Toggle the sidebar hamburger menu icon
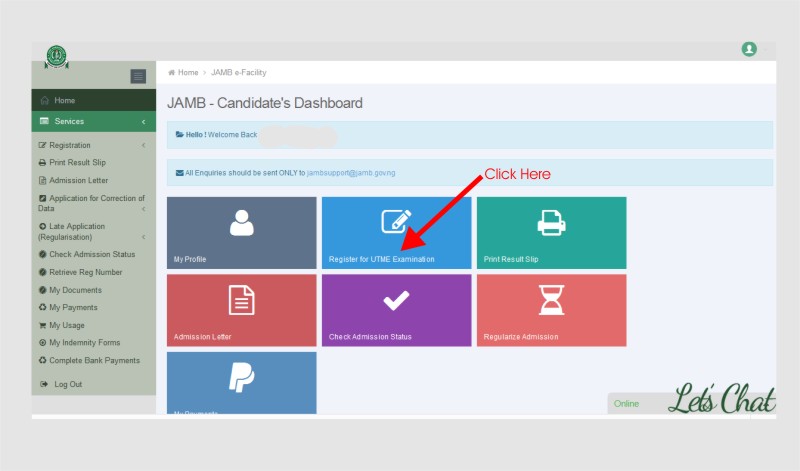 [138, 76]
